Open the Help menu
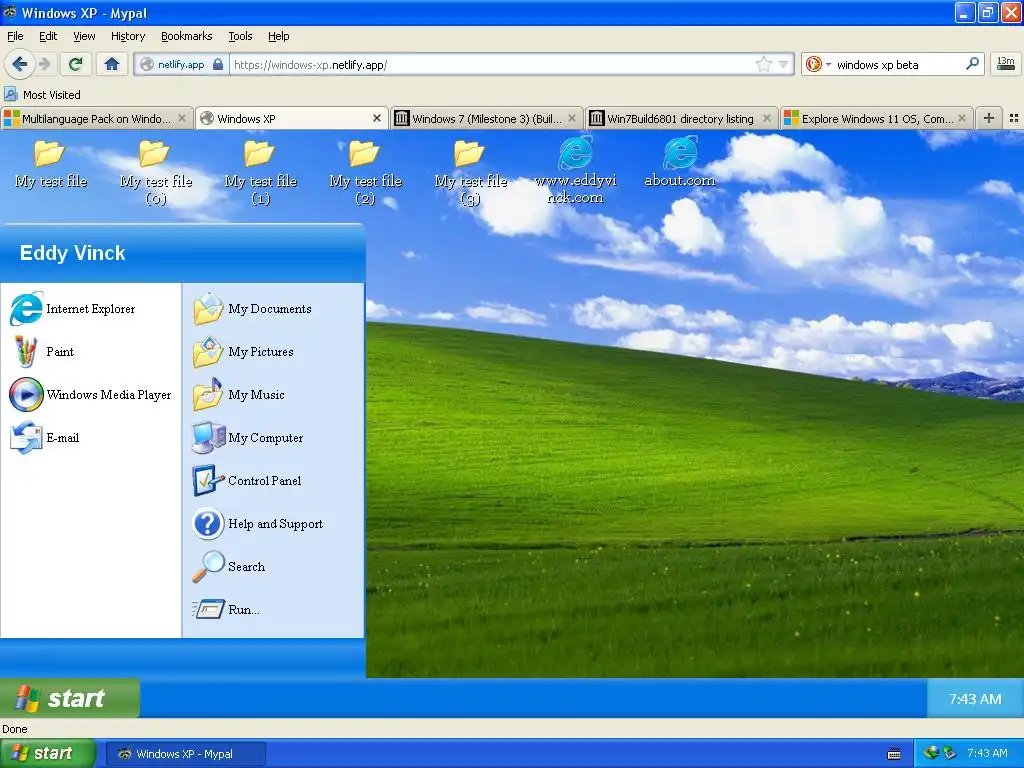The height and width of the screenshot is (768, 1024). (x=278, y=36)
